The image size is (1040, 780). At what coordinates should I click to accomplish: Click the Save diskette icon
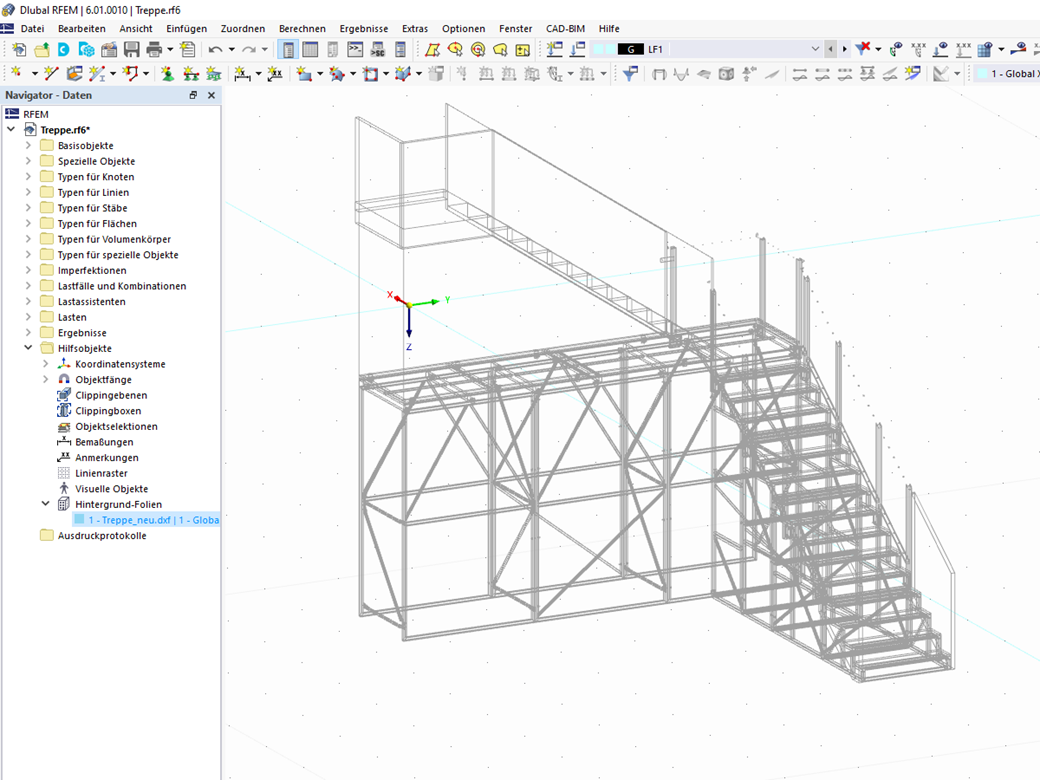pos(131,49)
